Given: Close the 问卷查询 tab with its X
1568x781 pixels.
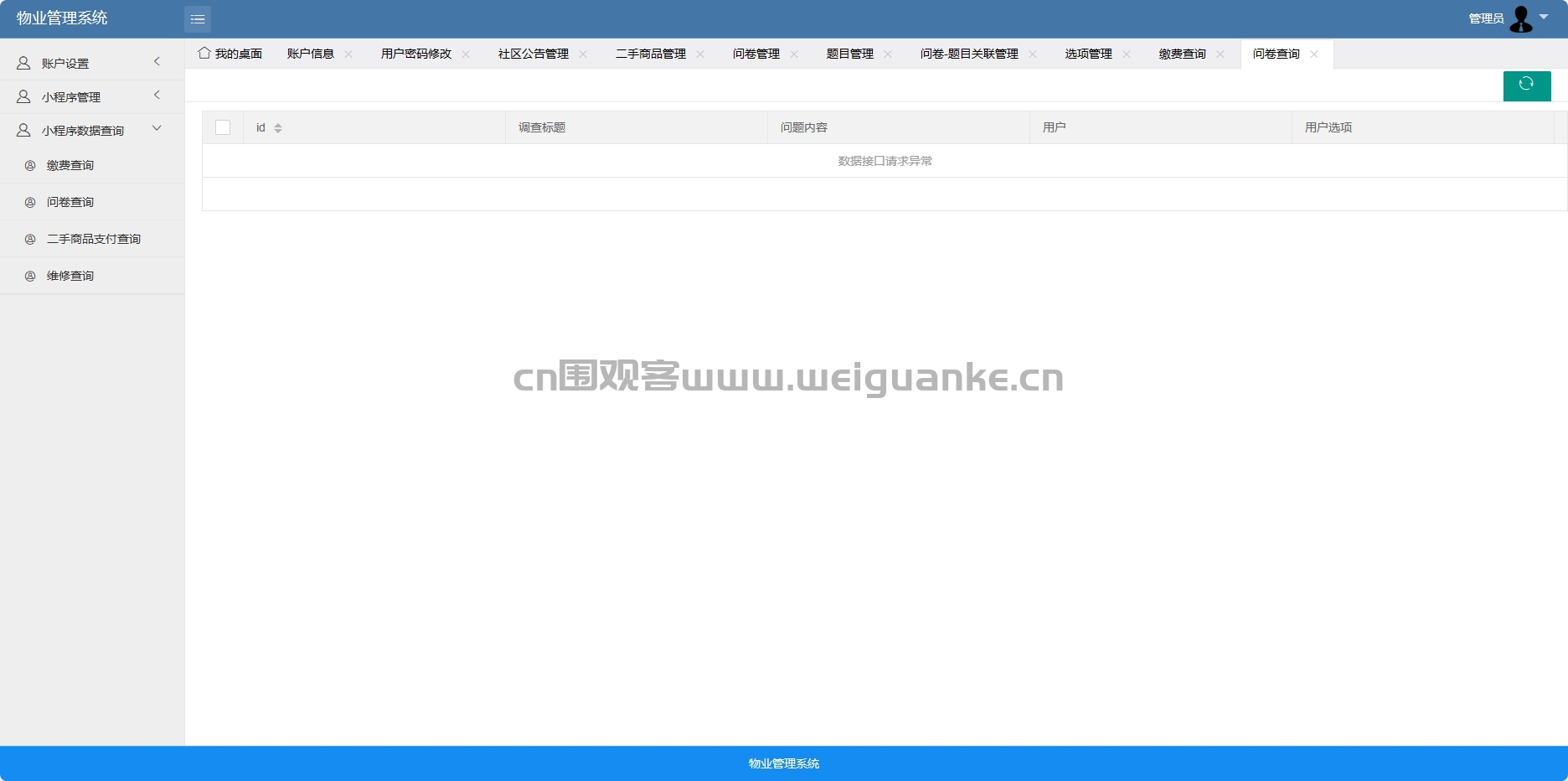Looking at the screenshot, I should 1314,54.
